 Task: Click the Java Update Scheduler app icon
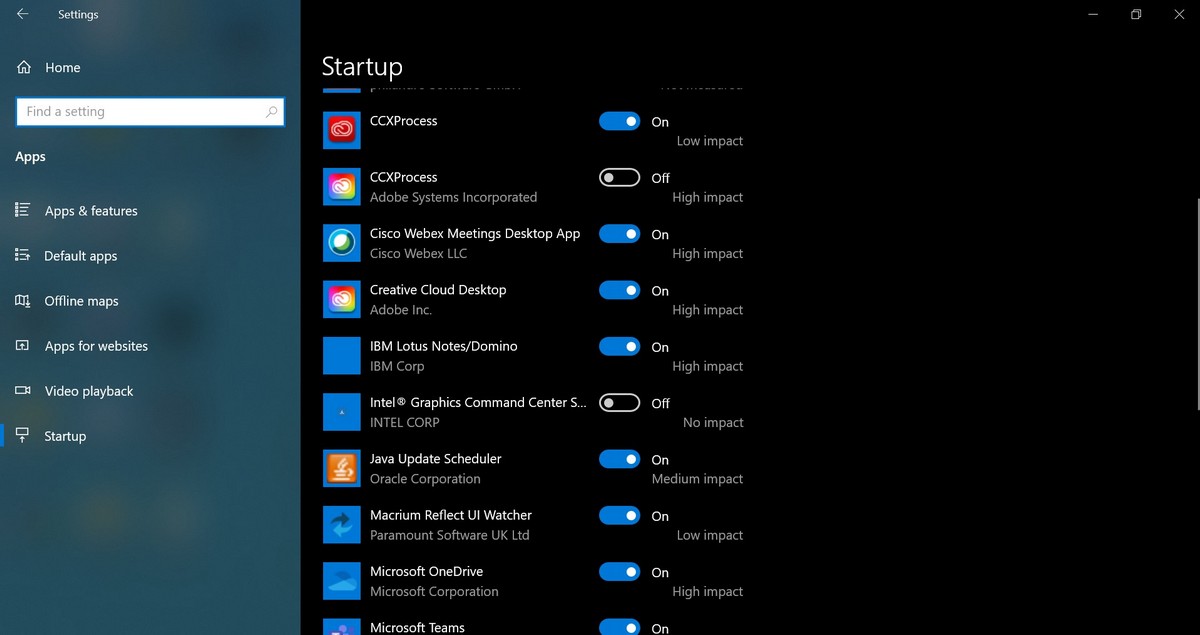[x=342, y=468]
